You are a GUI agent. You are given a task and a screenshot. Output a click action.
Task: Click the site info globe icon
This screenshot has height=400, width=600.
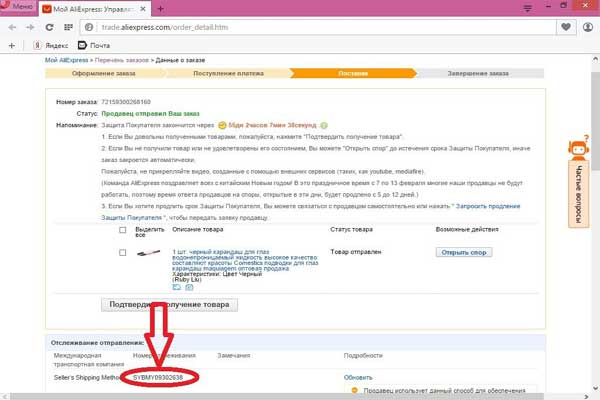point(89,27)
